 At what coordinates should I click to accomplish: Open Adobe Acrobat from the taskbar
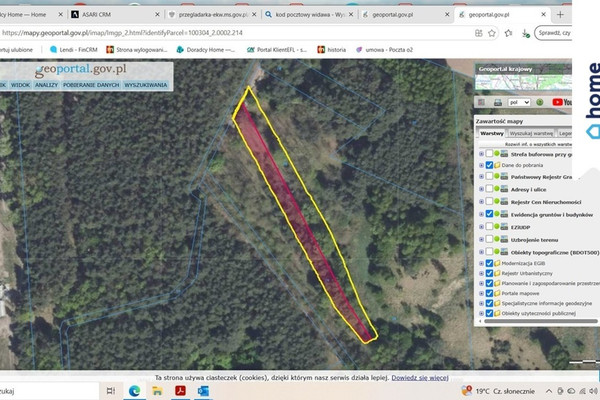pyautogui.click(x=180, y=391)
